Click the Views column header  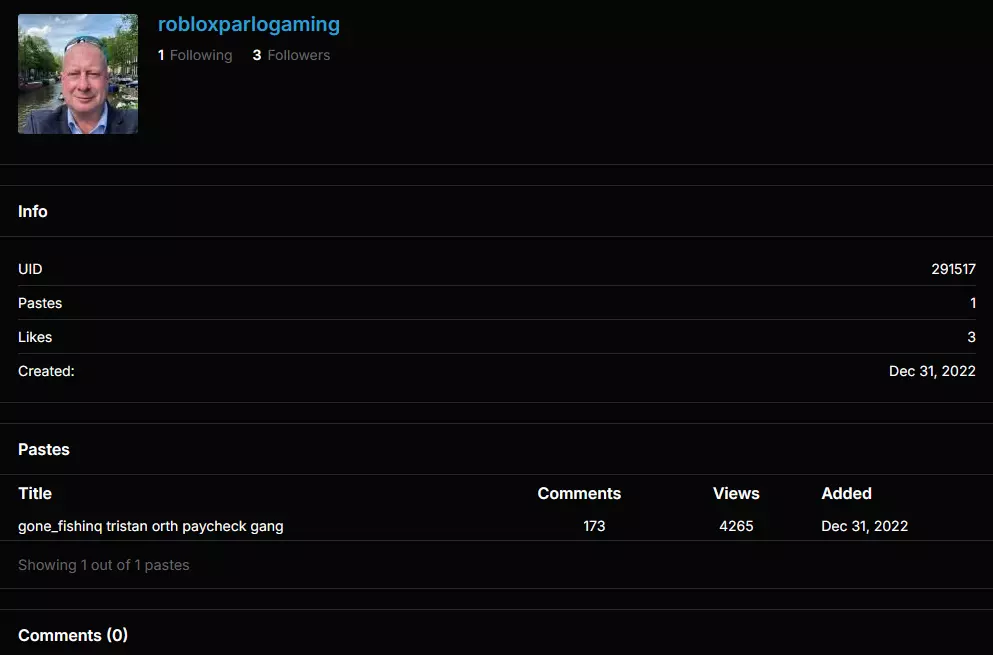[736, 493]
